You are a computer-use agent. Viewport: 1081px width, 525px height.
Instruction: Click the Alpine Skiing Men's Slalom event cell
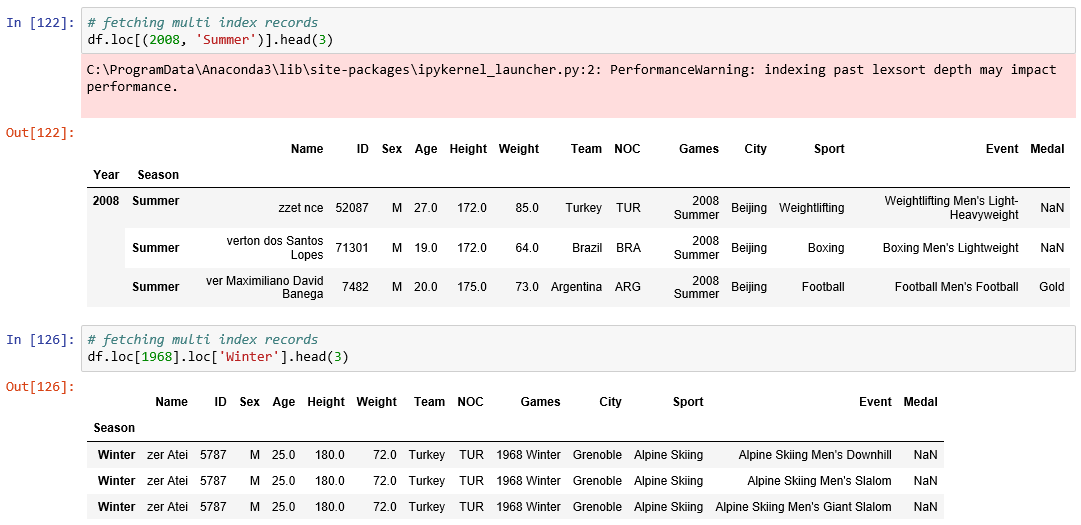point(818,481)
